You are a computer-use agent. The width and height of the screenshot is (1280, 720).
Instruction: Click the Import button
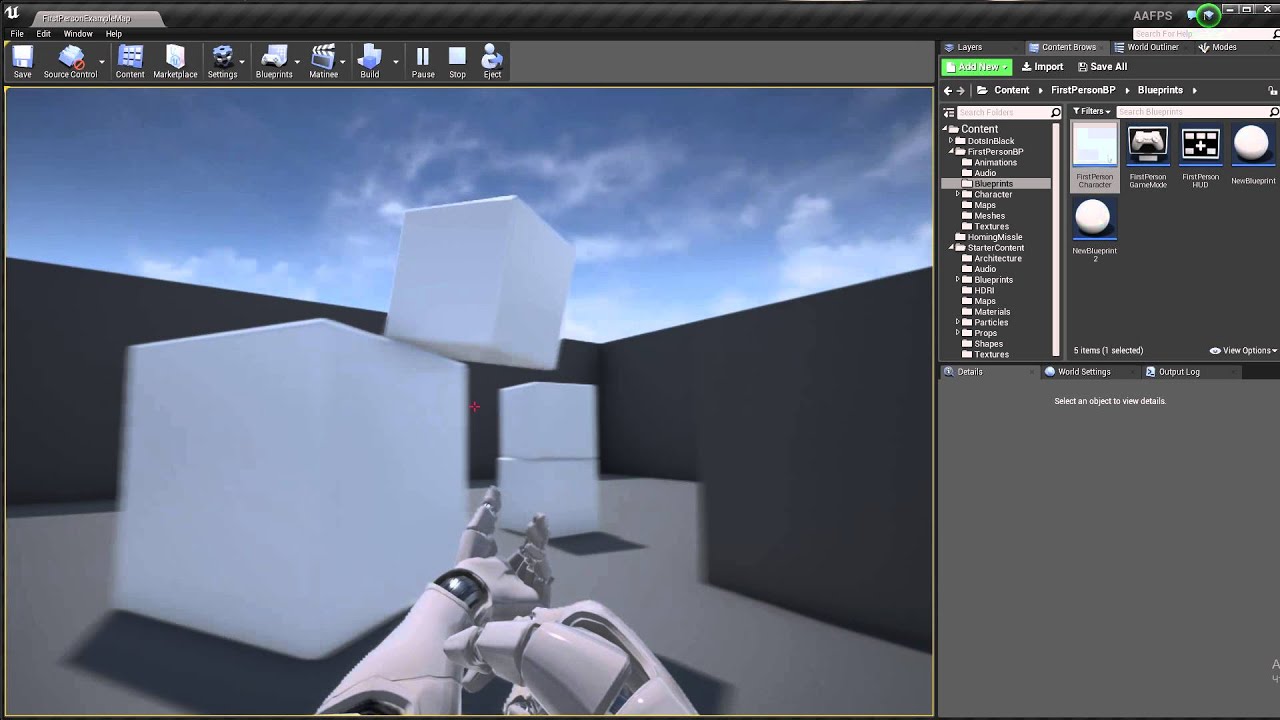point(1042,67)
